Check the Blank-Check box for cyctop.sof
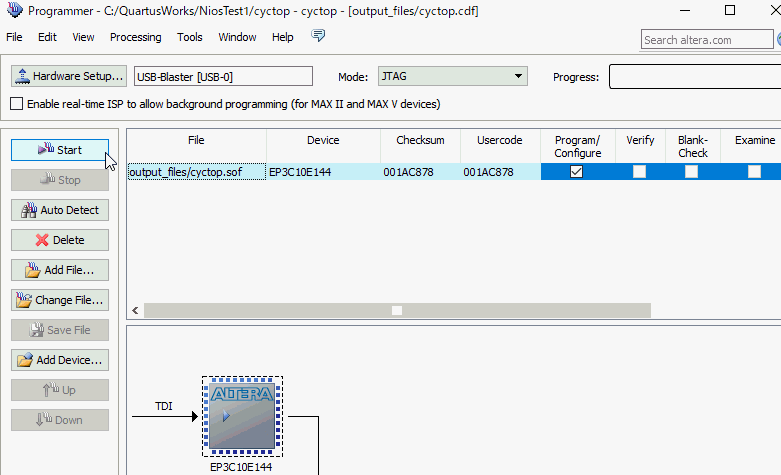Screen dimensions: 781x475 691,172
